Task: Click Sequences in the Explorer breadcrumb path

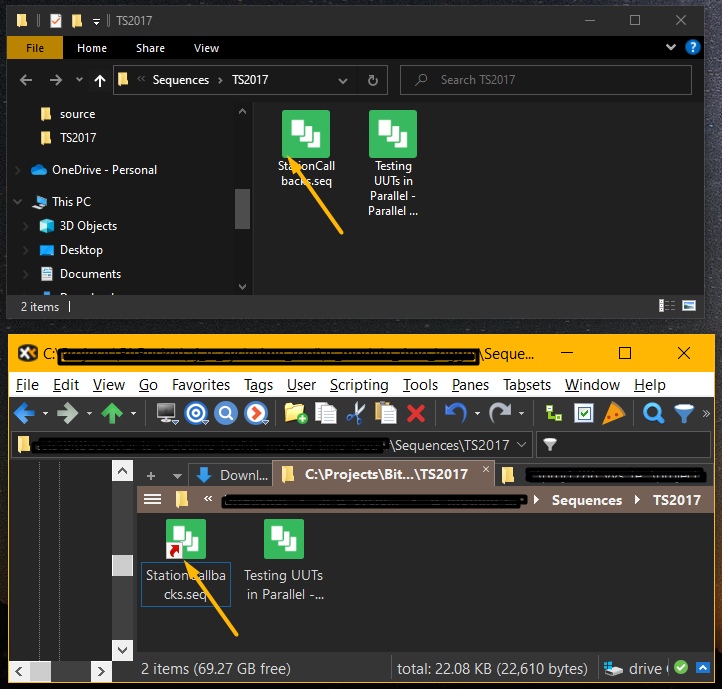Action: click(181, 80)
